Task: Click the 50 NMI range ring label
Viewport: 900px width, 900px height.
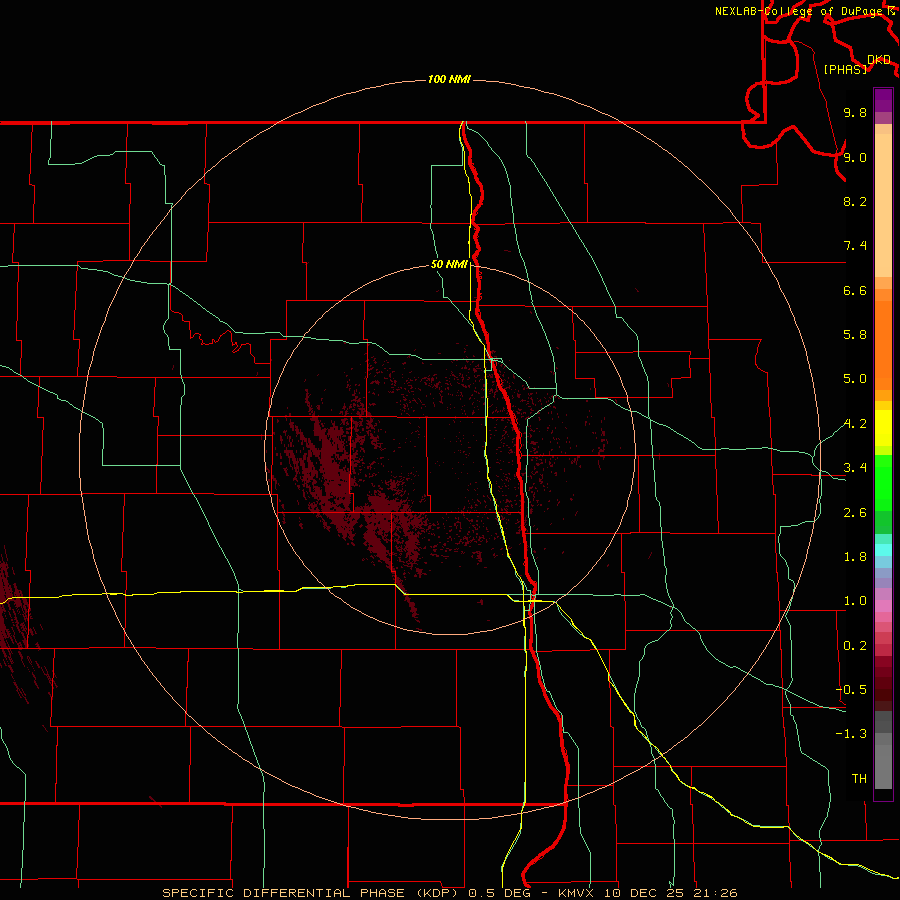Action: 449,264
